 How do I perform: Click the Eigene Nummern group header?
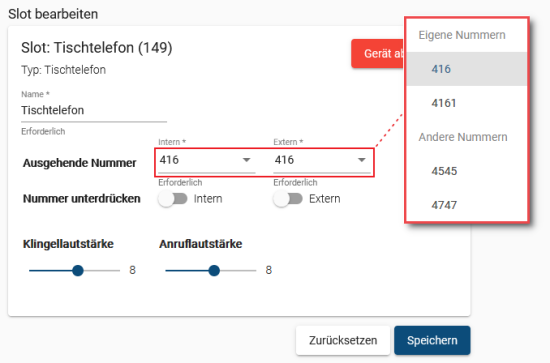click(462, 35)
